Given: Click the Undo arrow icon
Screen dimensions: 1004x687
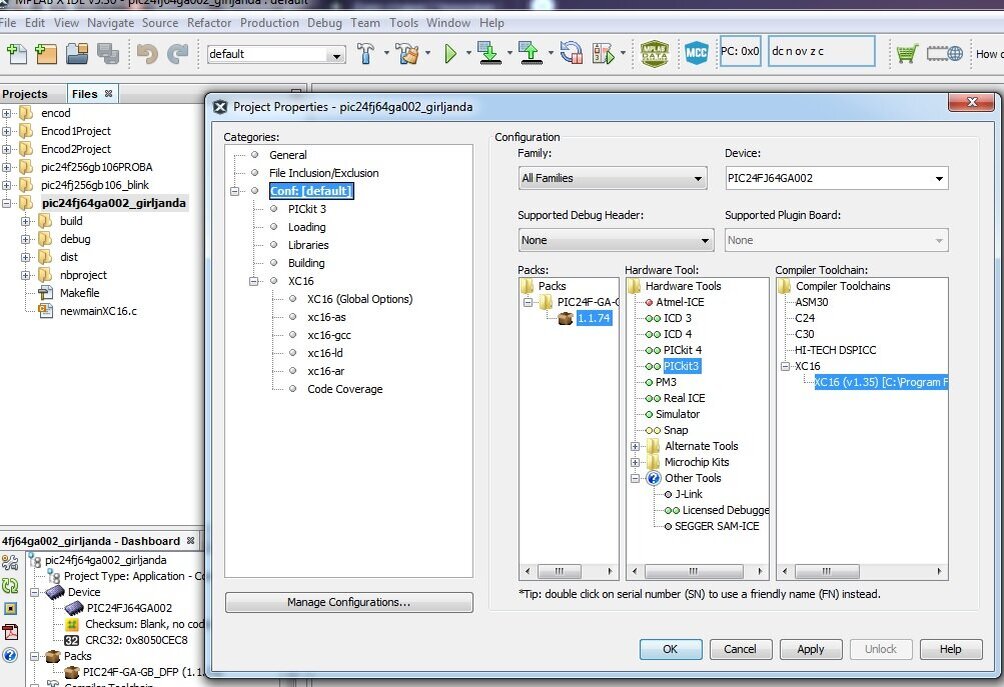Looking at the screenshot, I should tap(147, 54).
